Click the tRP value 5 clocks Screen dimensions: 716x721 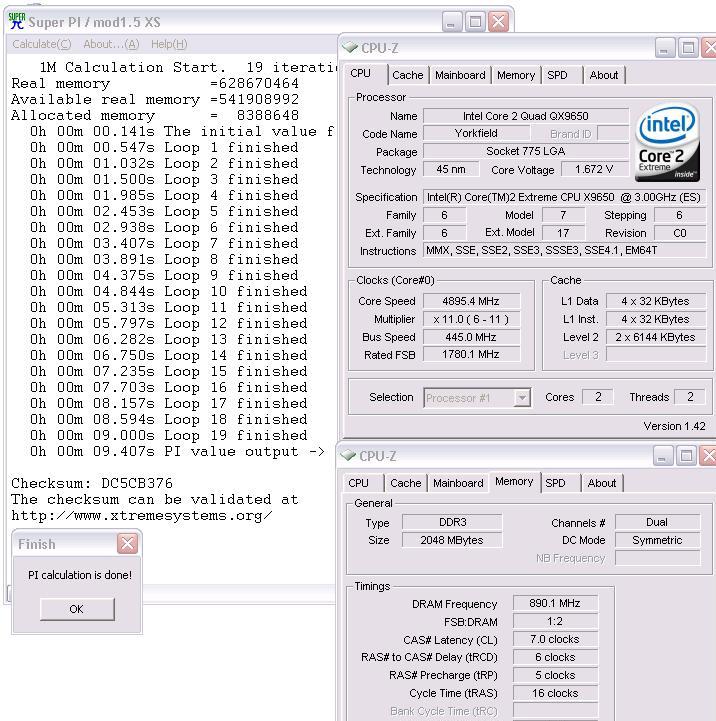tap(555, 675)
